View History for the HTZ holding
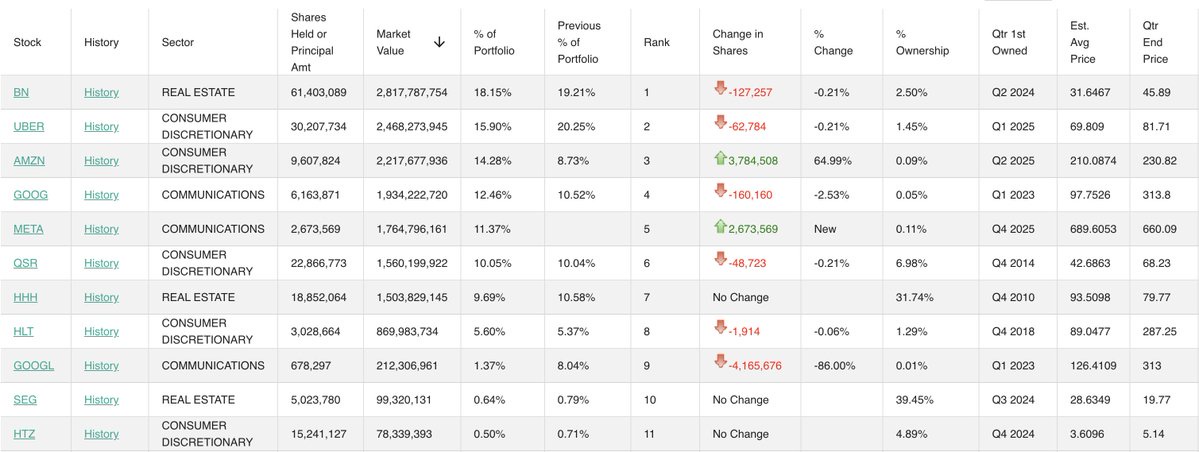This screenshot has height=452, width=1199. tap(101, 434)
